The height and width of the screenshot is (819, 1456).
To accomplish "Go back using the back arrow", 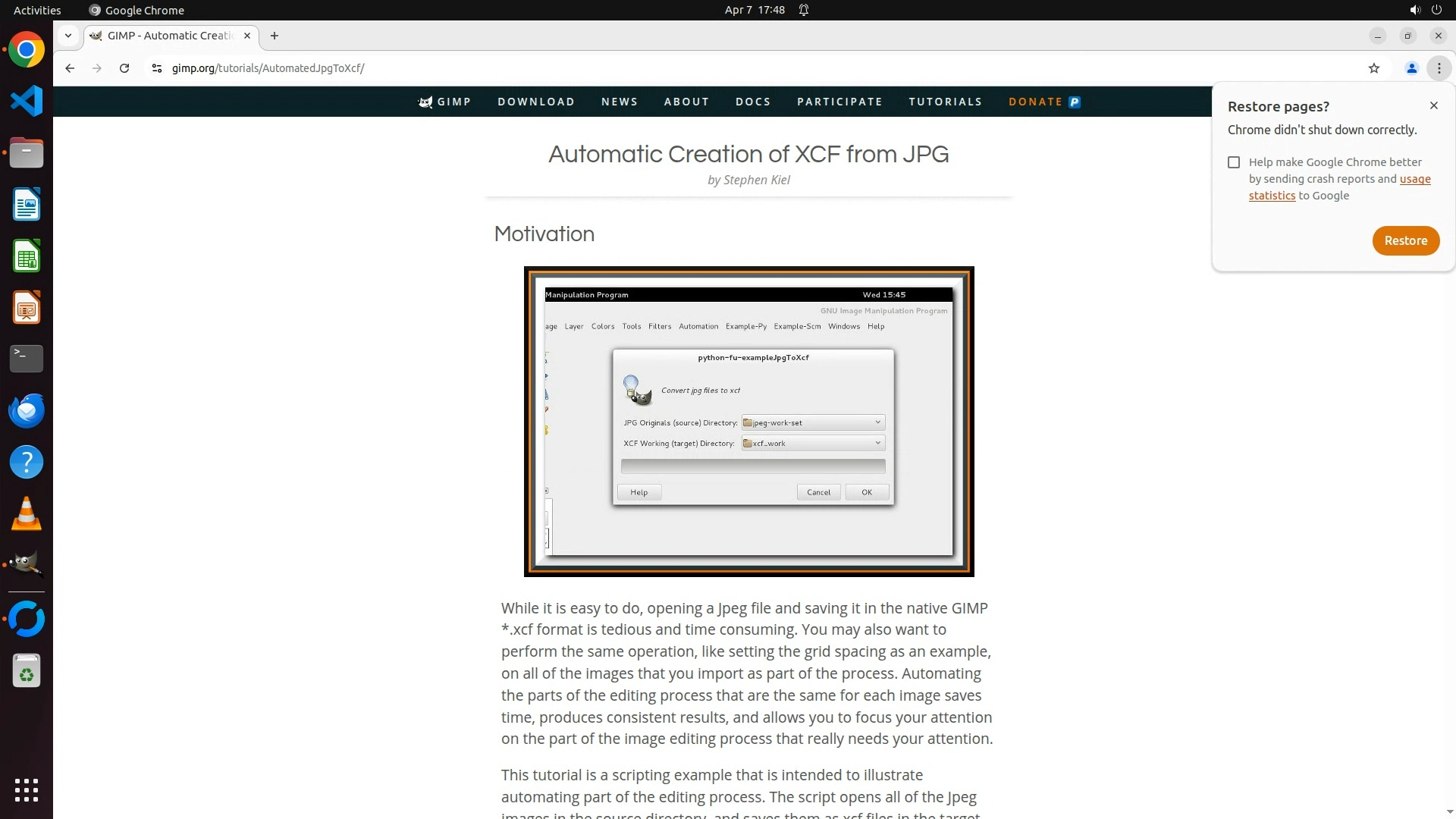I will (70, 68).
